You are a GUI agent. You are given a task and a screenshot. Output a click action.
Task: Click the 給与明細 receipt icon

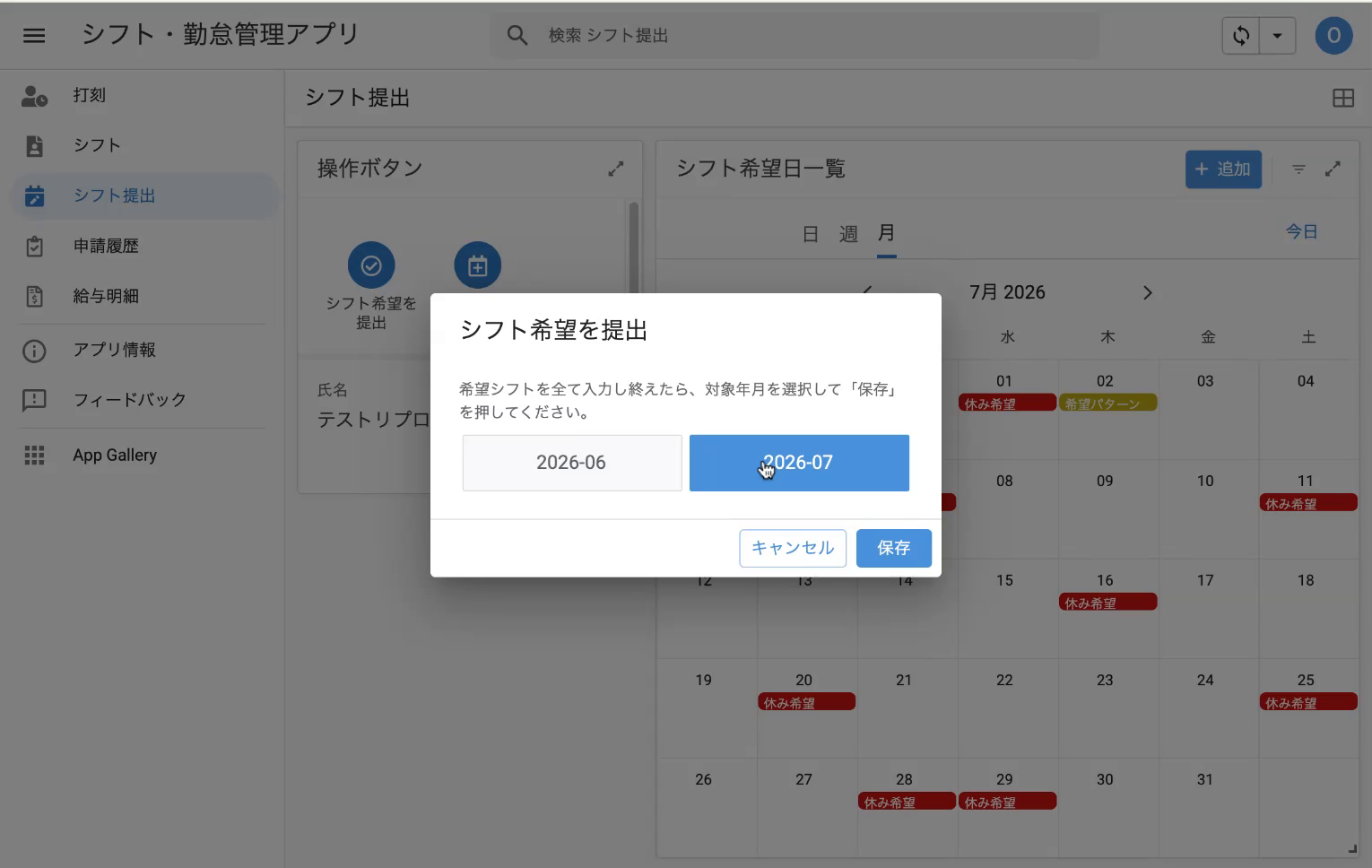(34, 297)
